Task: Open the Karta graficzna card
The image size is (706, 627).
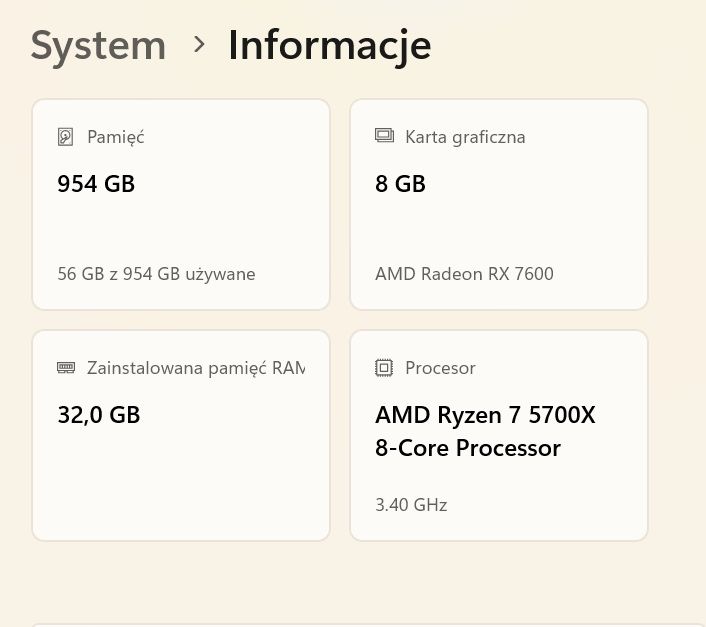Action: coord(499,205)
